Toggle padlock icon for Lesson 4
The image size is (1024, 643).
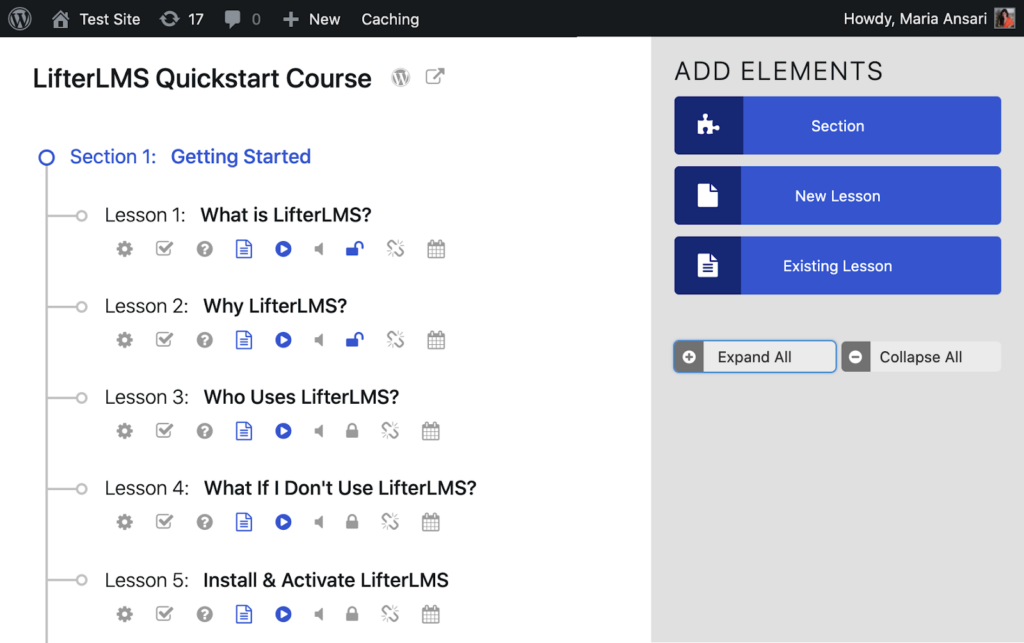coord(352,521)
